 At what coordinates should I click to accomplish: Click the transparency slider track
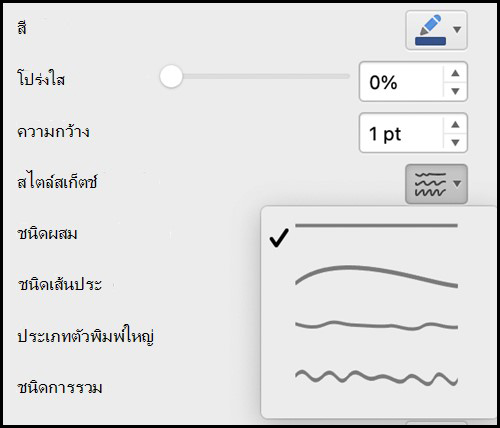coord(255,76)
